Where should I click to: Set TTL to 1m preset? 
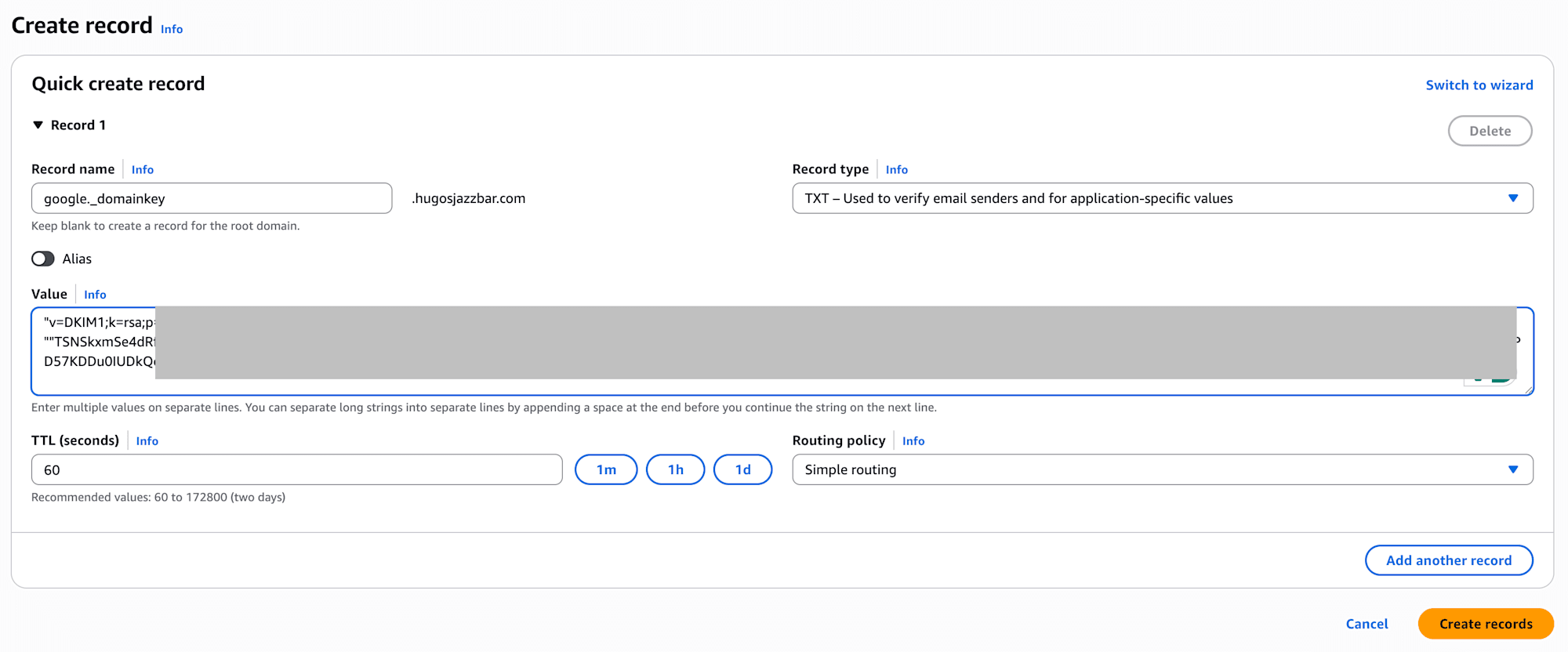point(606,469)
